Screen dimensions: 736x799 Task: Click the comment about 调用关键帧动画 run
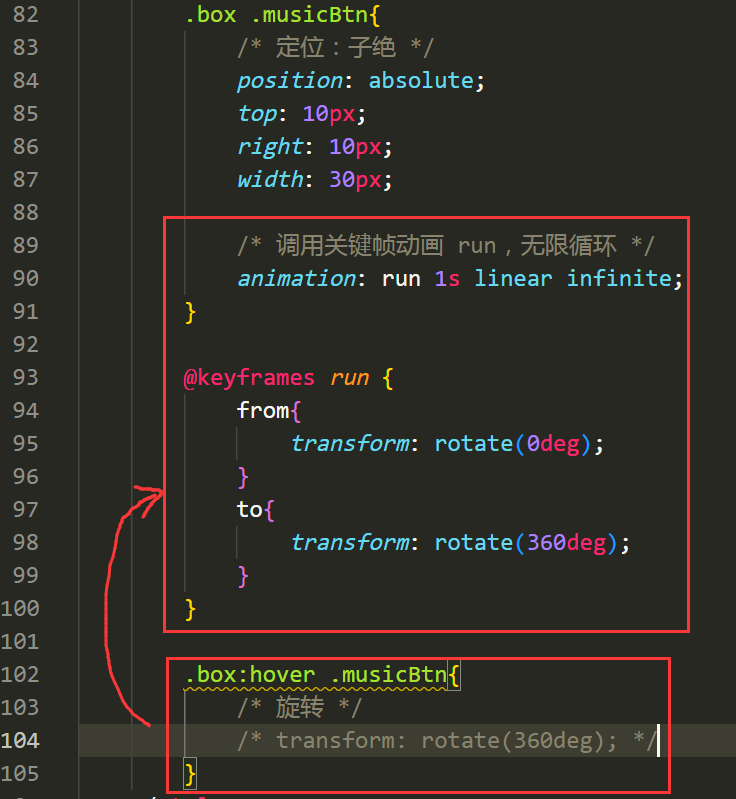coord(447,245)
